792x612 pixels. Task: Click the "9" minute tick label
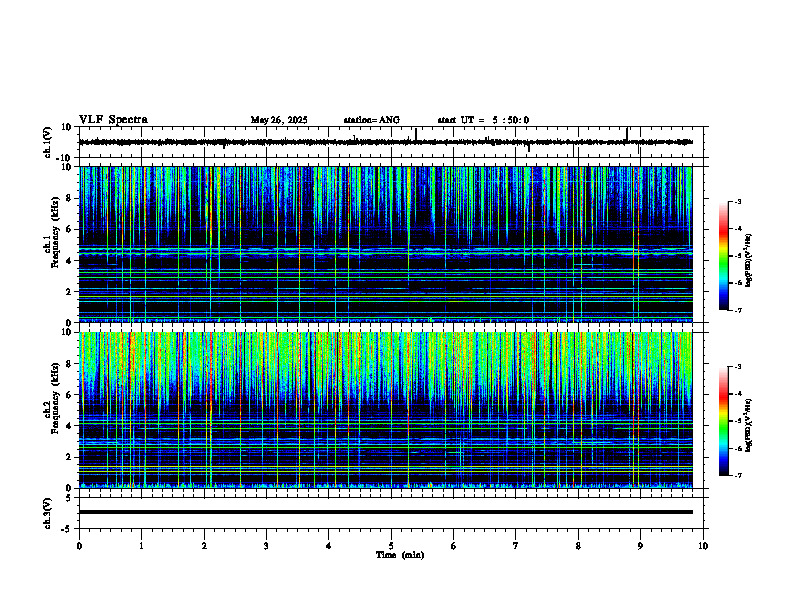coord(640,546)
